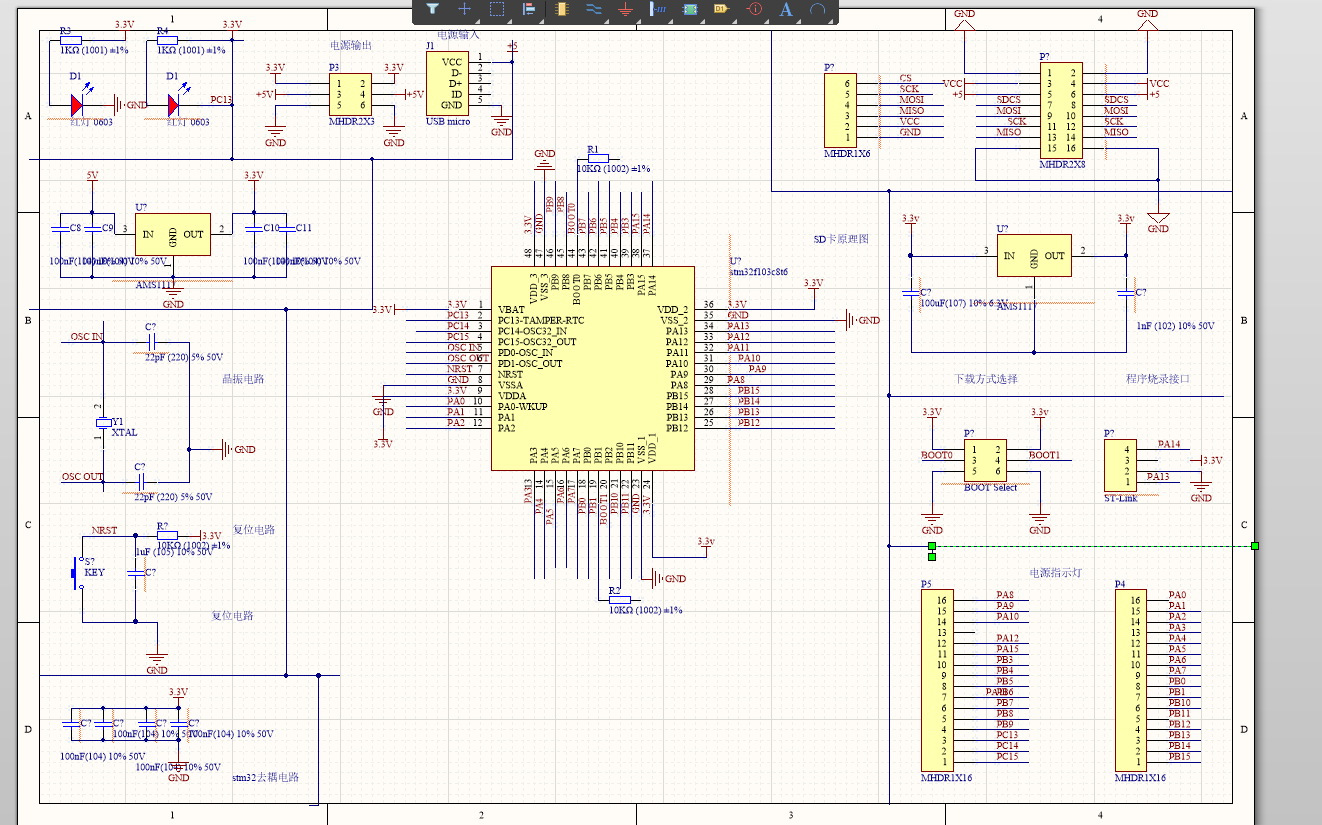
Task: Select the place text string tool
Action: 786,9
